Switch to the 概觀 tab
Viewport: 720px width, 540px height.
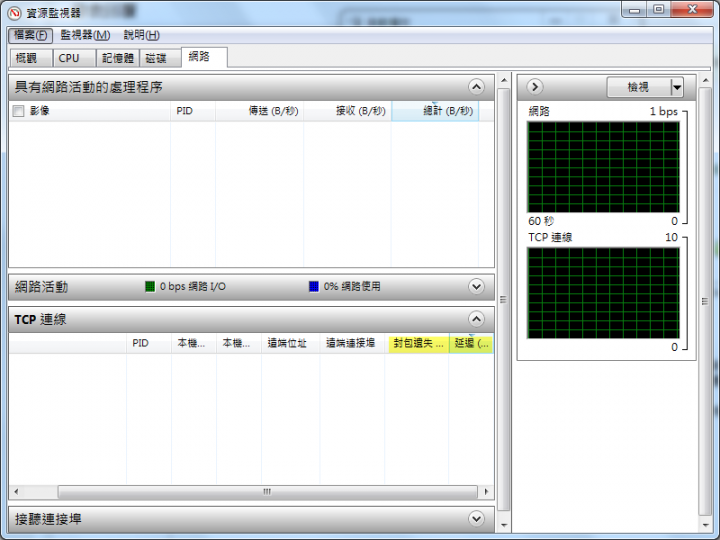coord(31,58)
